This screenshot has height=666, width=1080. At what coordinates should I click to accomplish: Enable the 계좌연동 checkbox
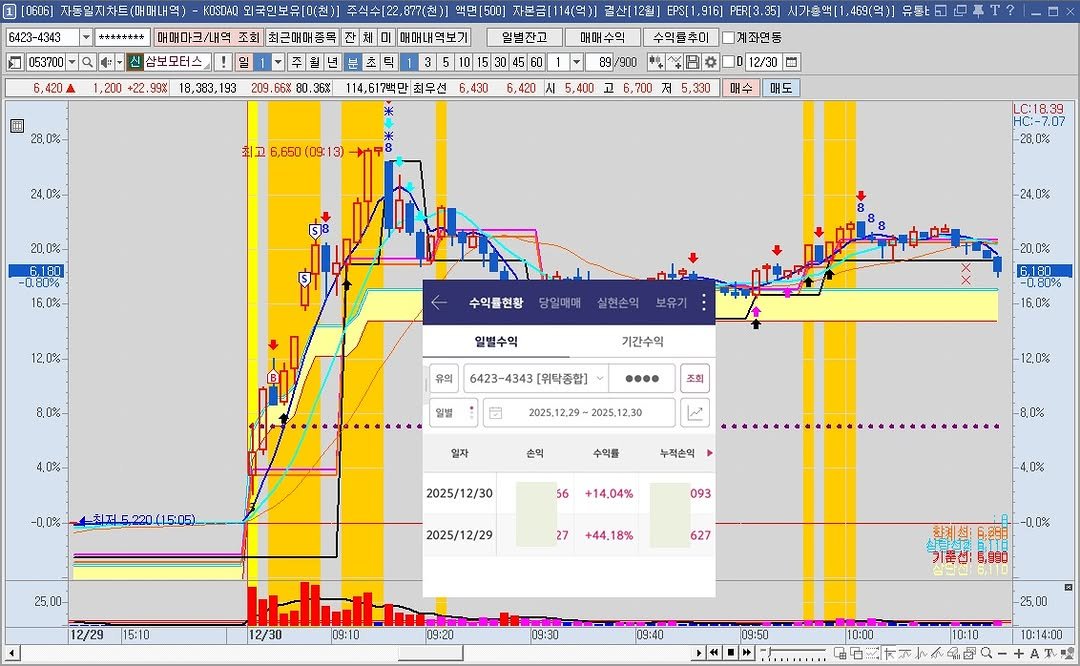pos(728,37)
